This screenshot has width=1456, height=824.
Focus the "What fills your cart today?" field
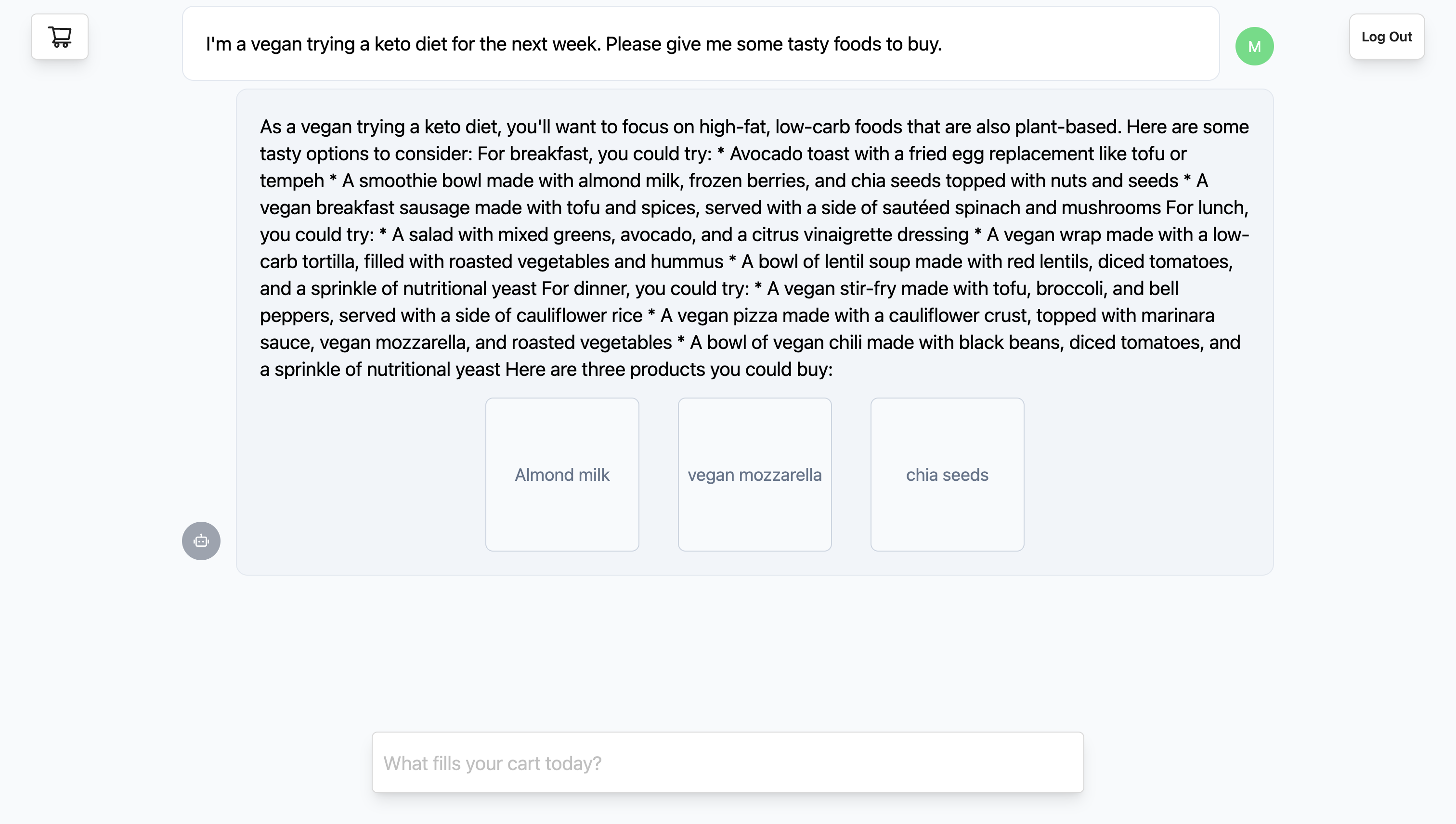point(728,763)
